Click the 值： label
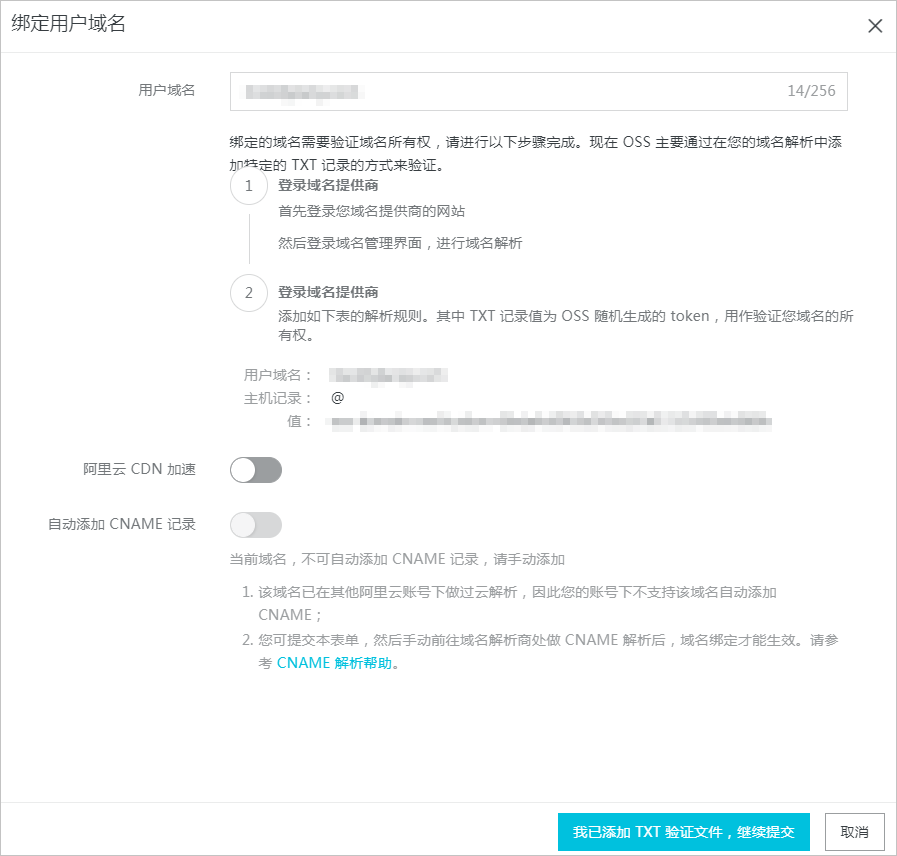 299,422
